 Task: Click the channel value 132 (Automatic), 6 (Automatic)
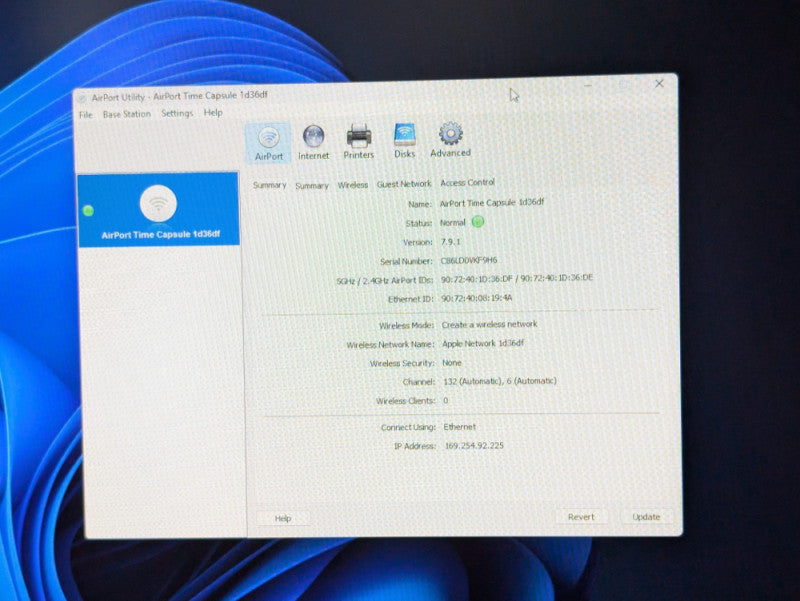pos(500,381)
